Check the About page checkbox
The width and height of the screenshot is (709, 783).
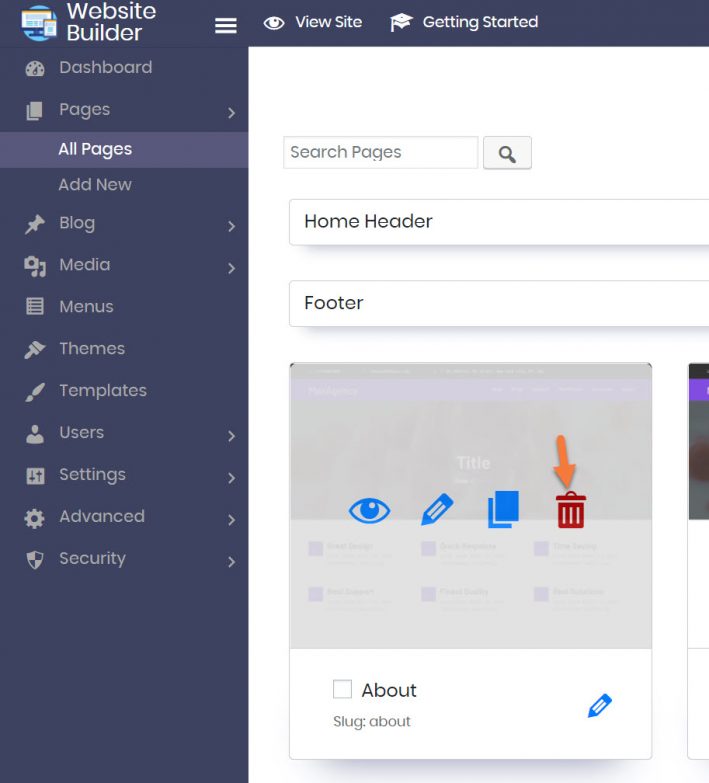(342, 689)
